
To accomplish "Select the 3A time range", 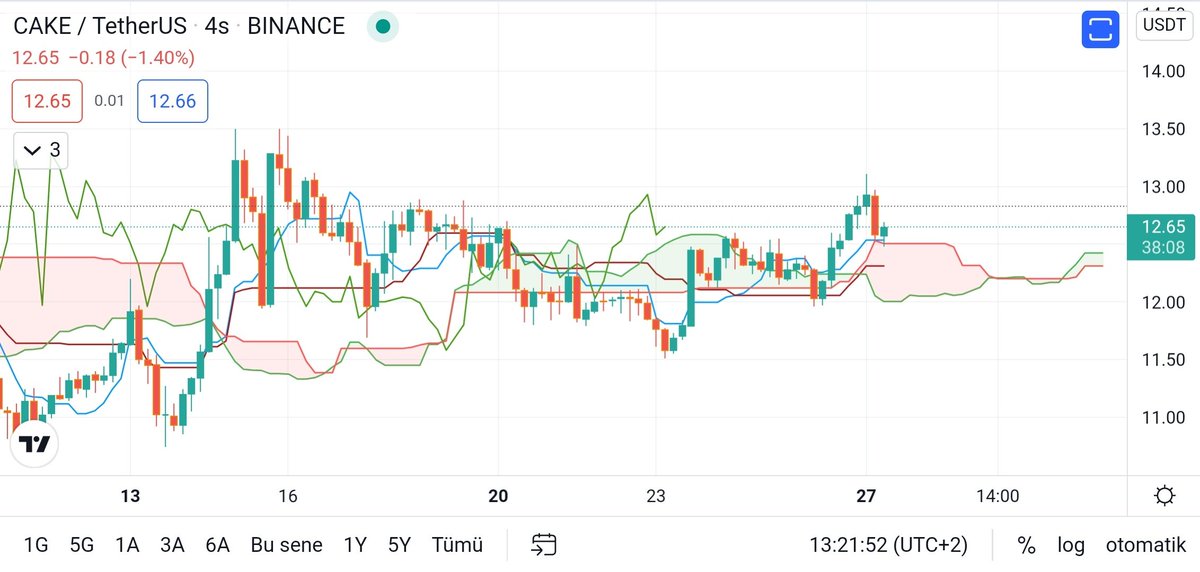I will pos(172,545).
